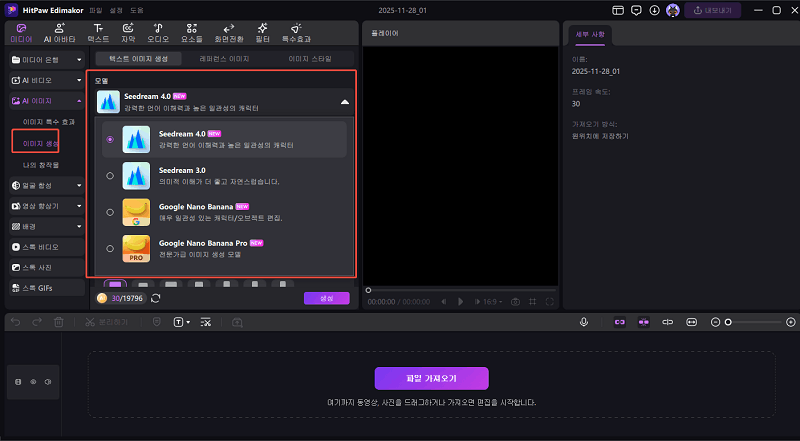
Task: Click the zoom-out minus icon on timeline
Action: coord(715,322)
